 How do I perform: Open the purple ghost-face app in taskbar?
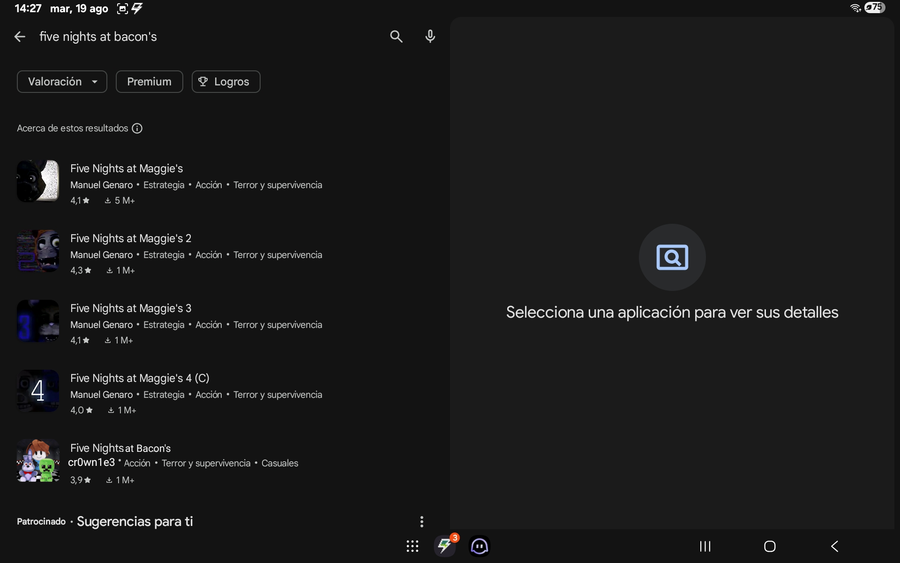tap(479, 546)
